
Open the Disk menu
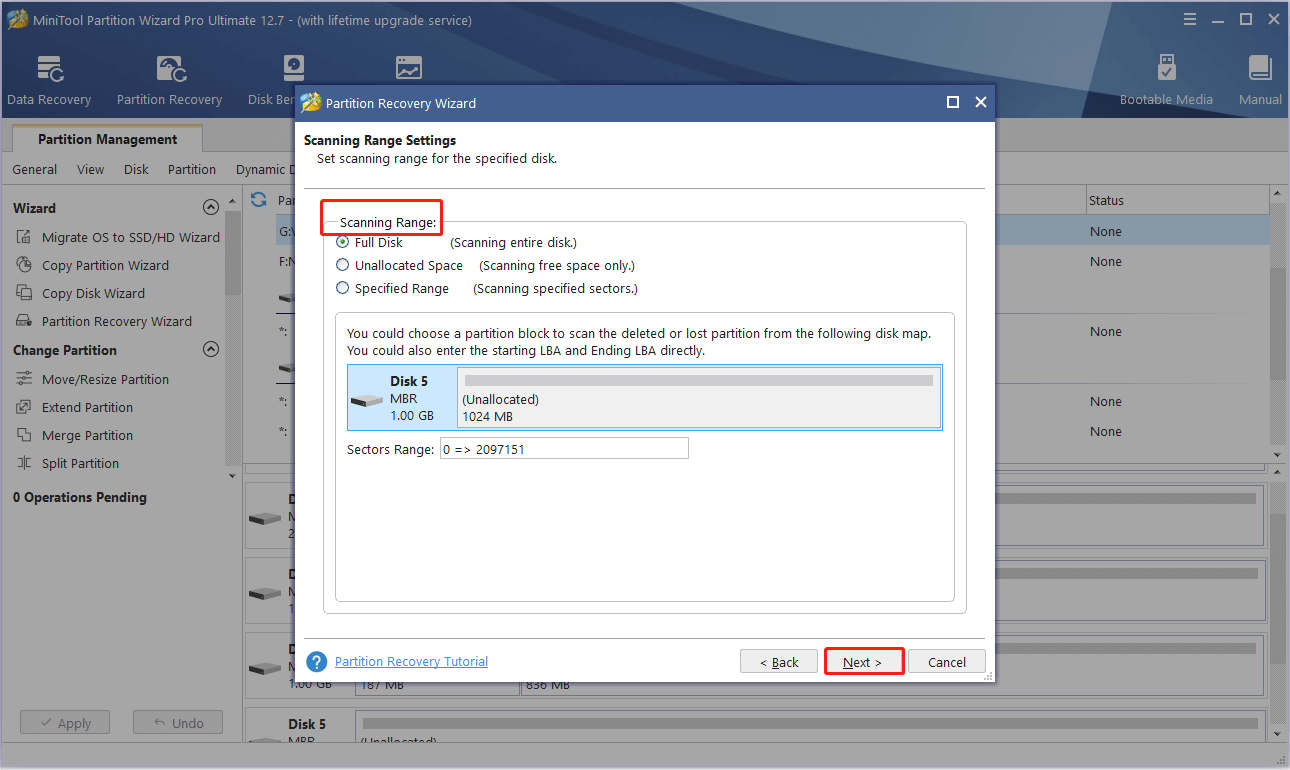(136, 169)
